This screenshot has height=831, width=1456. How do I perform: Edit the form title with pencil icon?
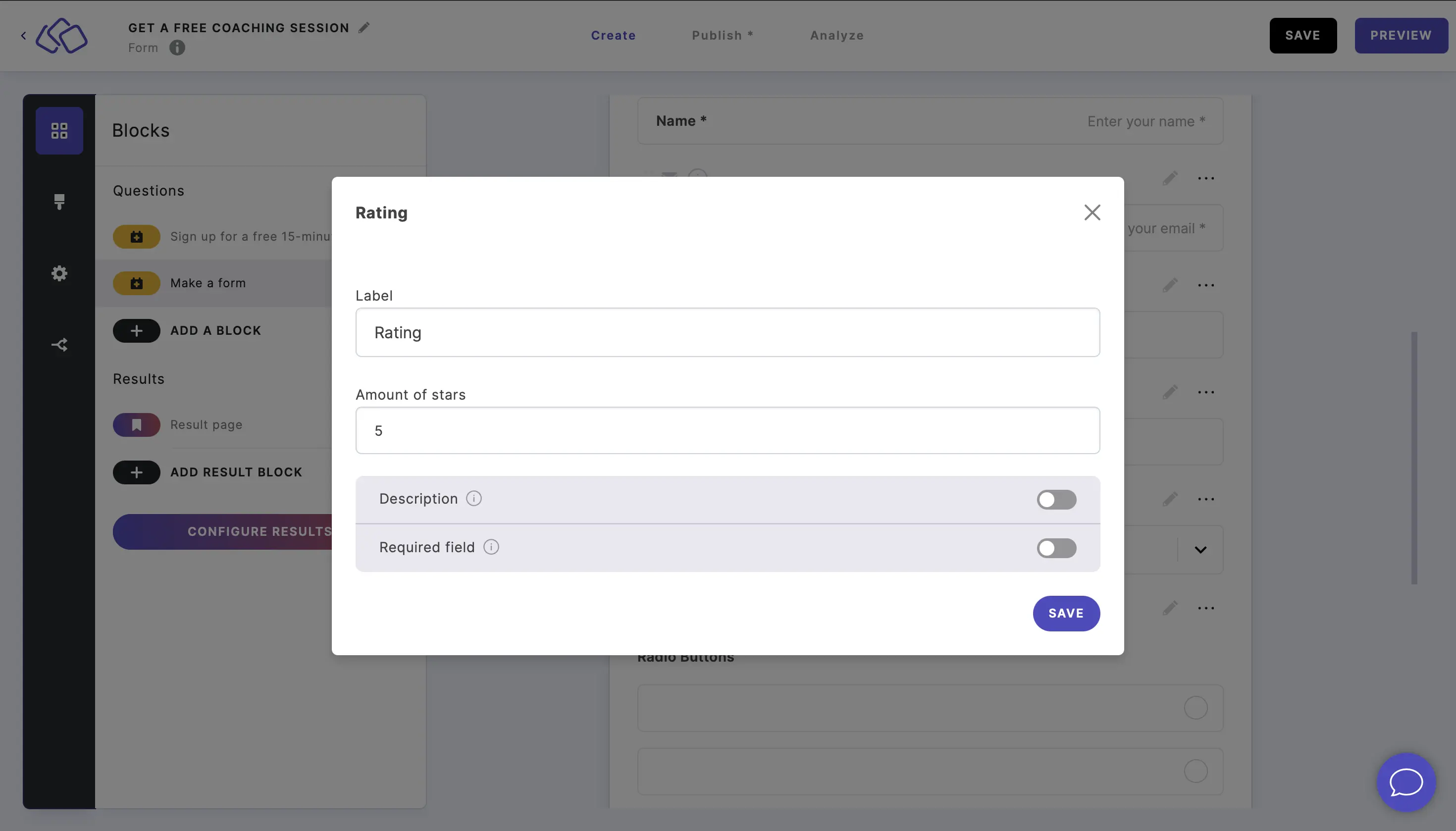(364, 27)
